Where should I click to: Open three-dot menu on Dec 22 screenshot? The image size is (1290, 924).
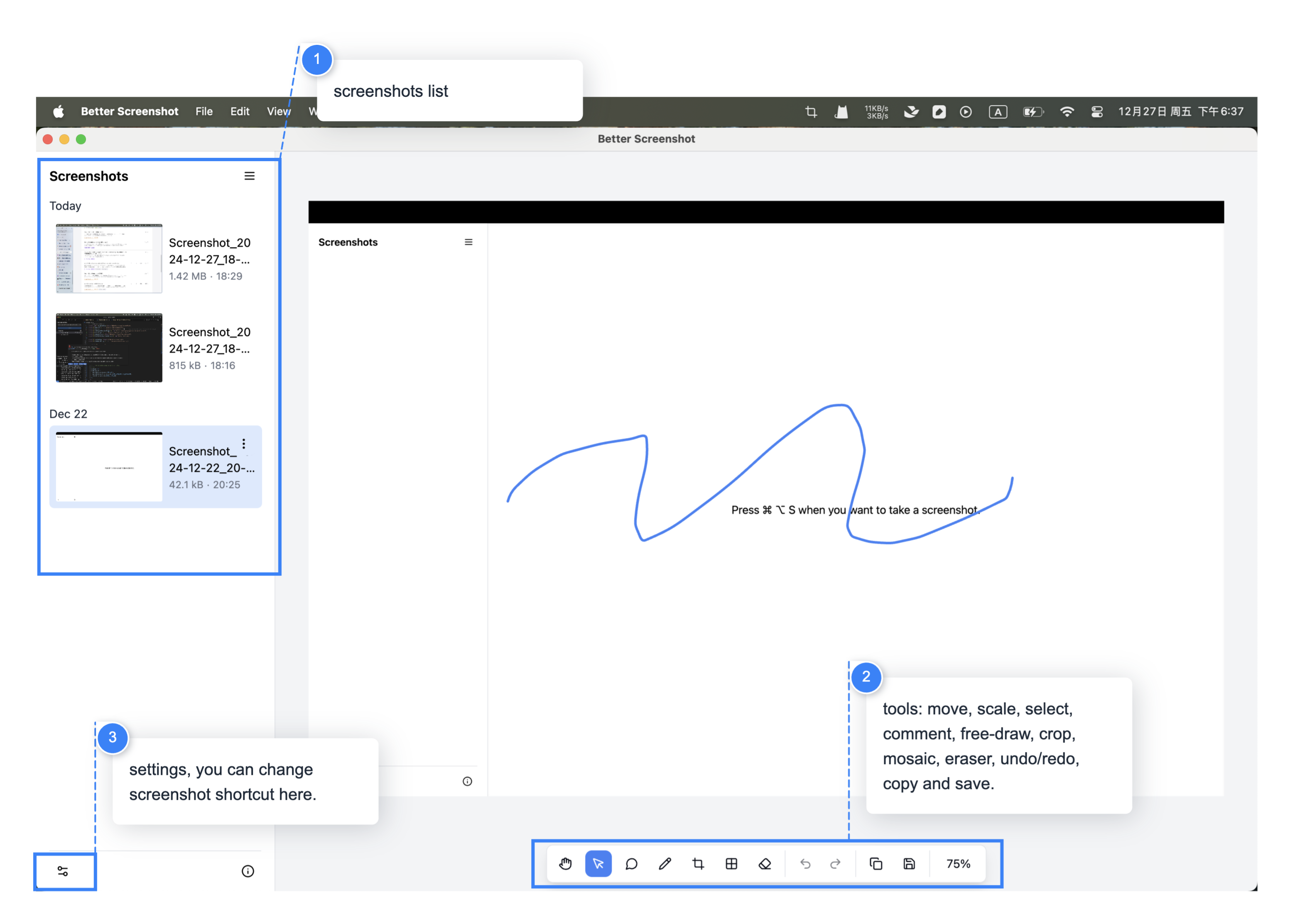[x=244, y=444]
